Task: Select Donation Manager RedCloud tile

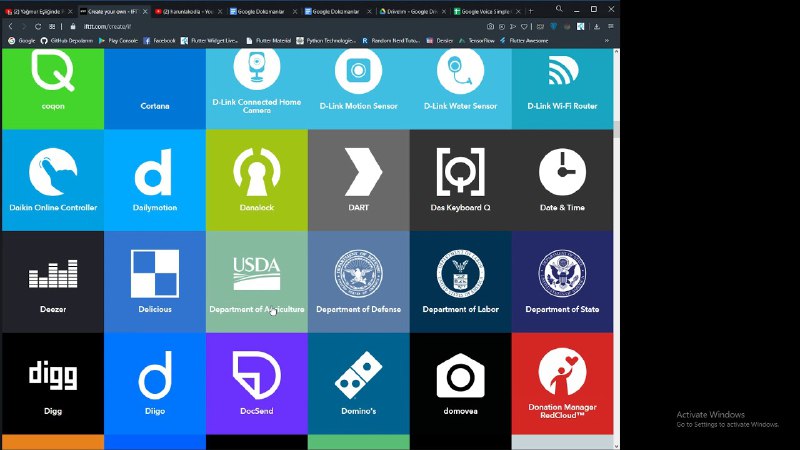Action: (562, 384)
